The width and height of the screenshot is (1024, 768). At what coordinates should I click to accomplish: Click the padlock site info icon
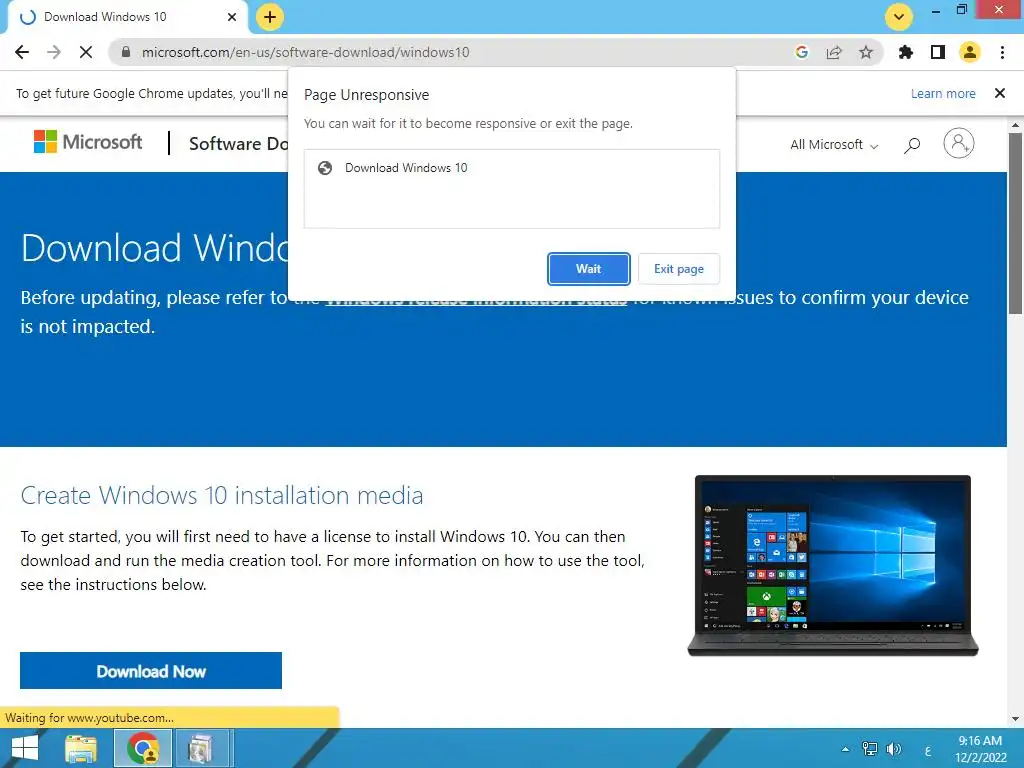click(126, 52)
